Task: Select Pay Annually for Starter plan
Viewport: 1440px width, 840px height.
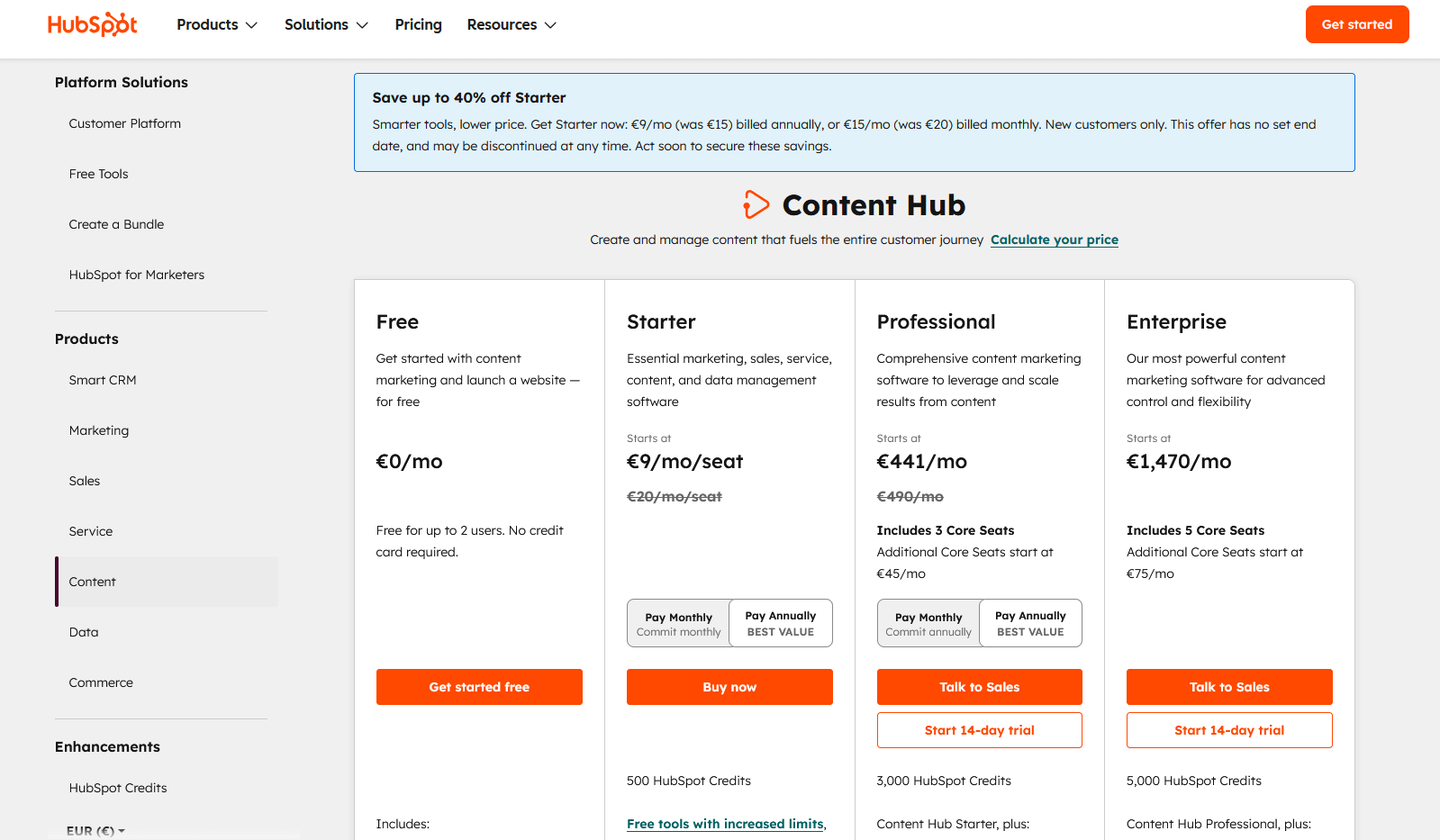Action: [781, 623]
